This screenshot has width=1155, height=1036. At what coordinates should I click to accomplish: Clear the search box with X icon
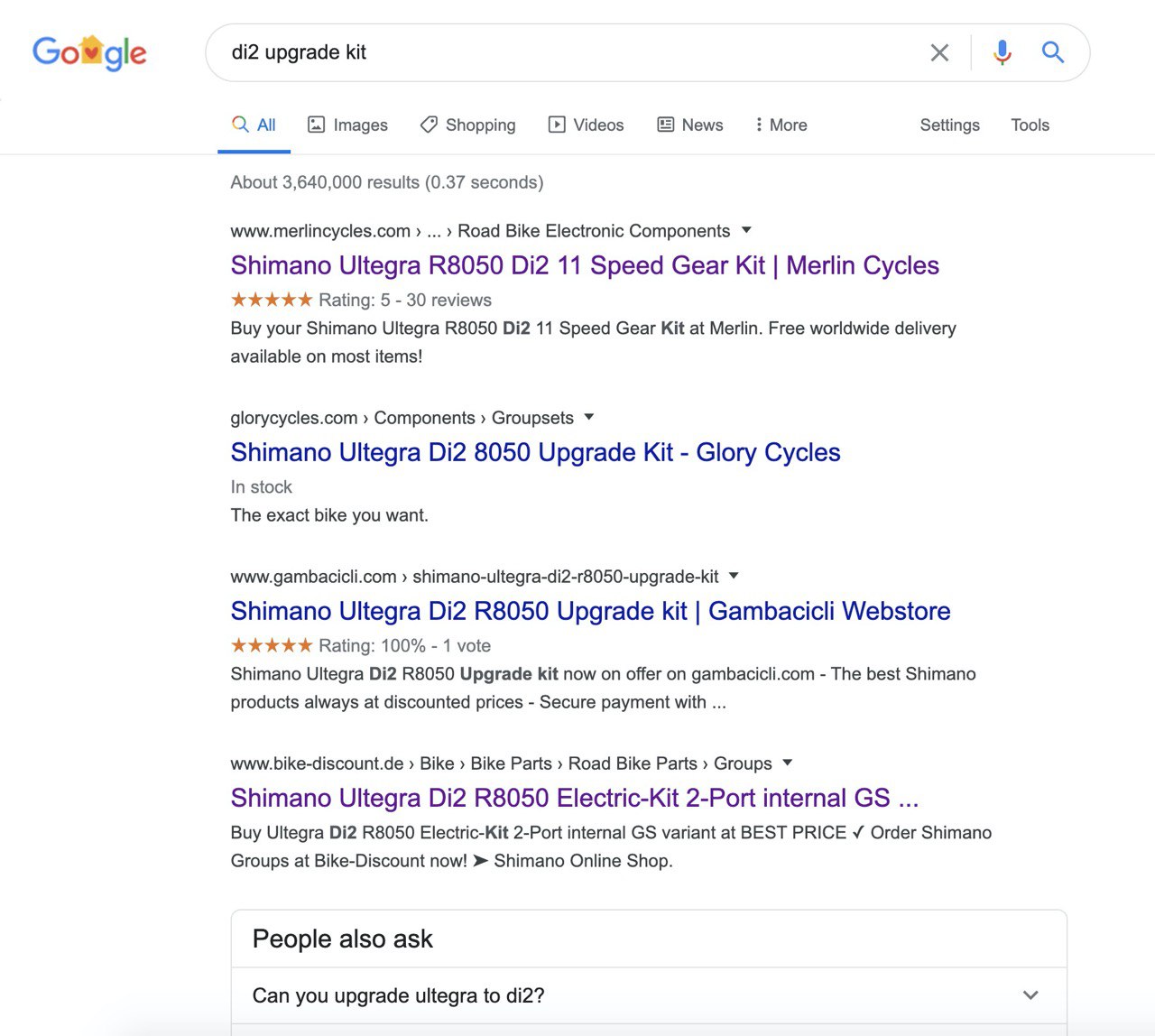(939, 53)
